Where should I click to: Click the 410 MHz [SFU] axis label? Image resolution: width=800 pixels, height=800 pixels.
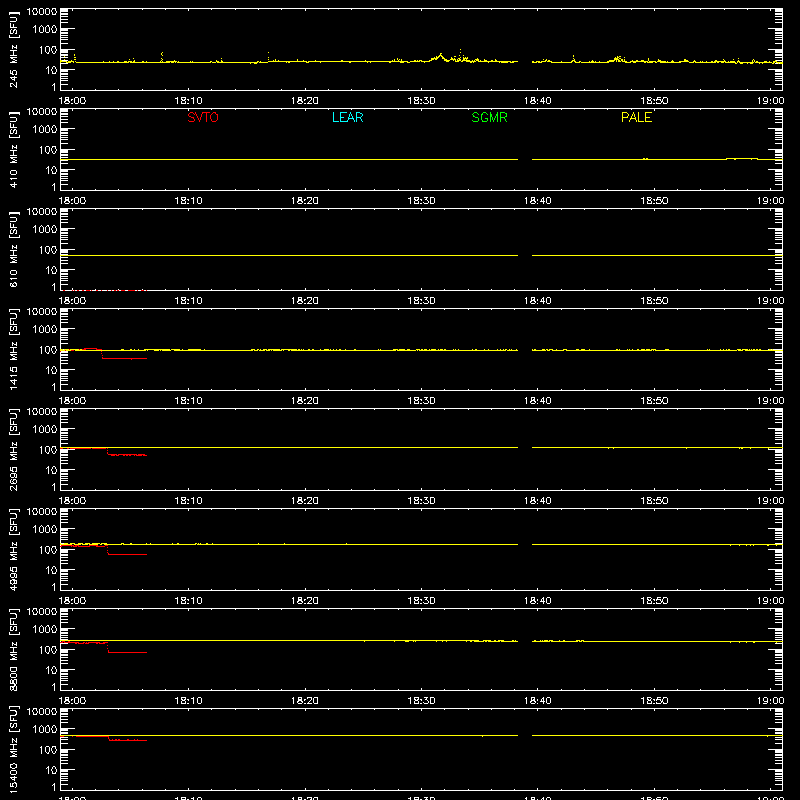pyautogui.click(x=14, y=149)
